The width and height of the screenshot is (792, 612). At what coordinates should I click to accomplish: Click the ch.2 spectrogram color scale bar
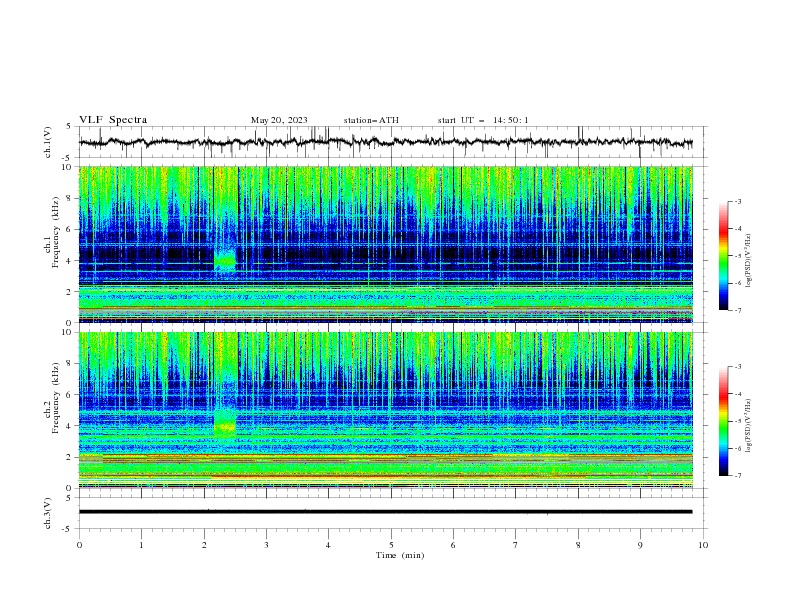click(x=723, y=421)
